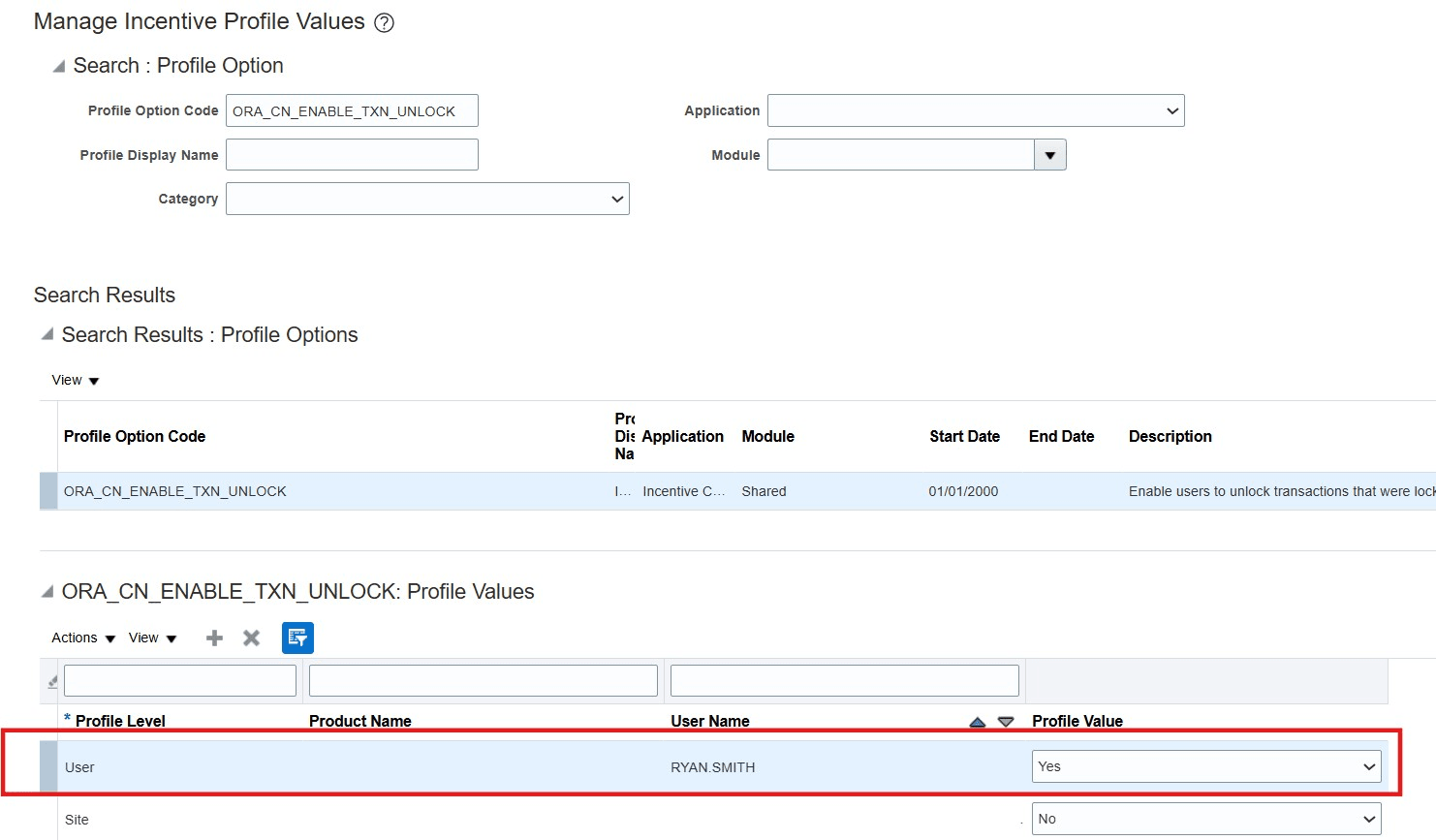Focus the Profile Option Code search field
1436x840 pixels.
[x=352, y=110]
